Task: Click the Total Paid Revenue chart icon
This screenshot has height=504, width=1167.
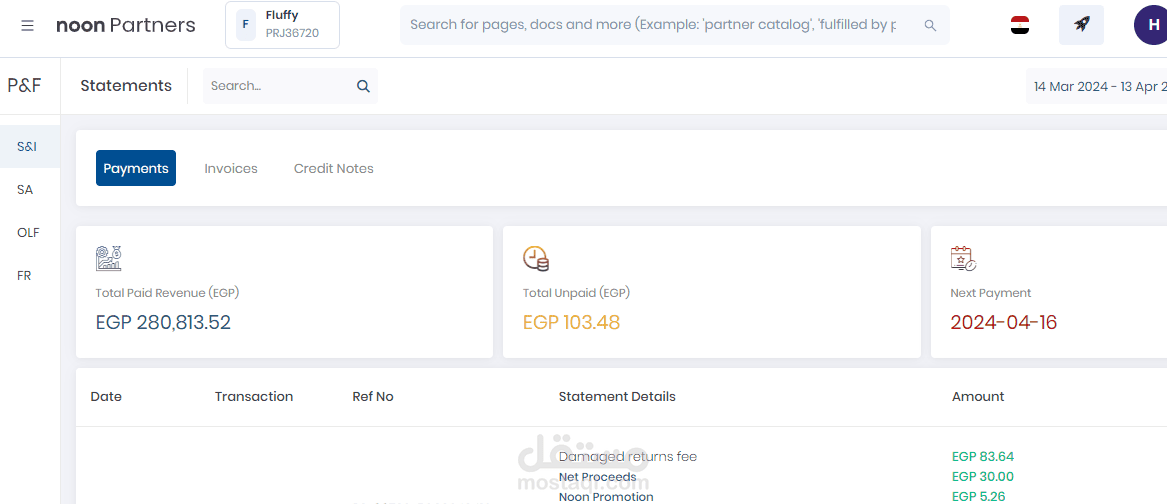Action: (109, 258)
